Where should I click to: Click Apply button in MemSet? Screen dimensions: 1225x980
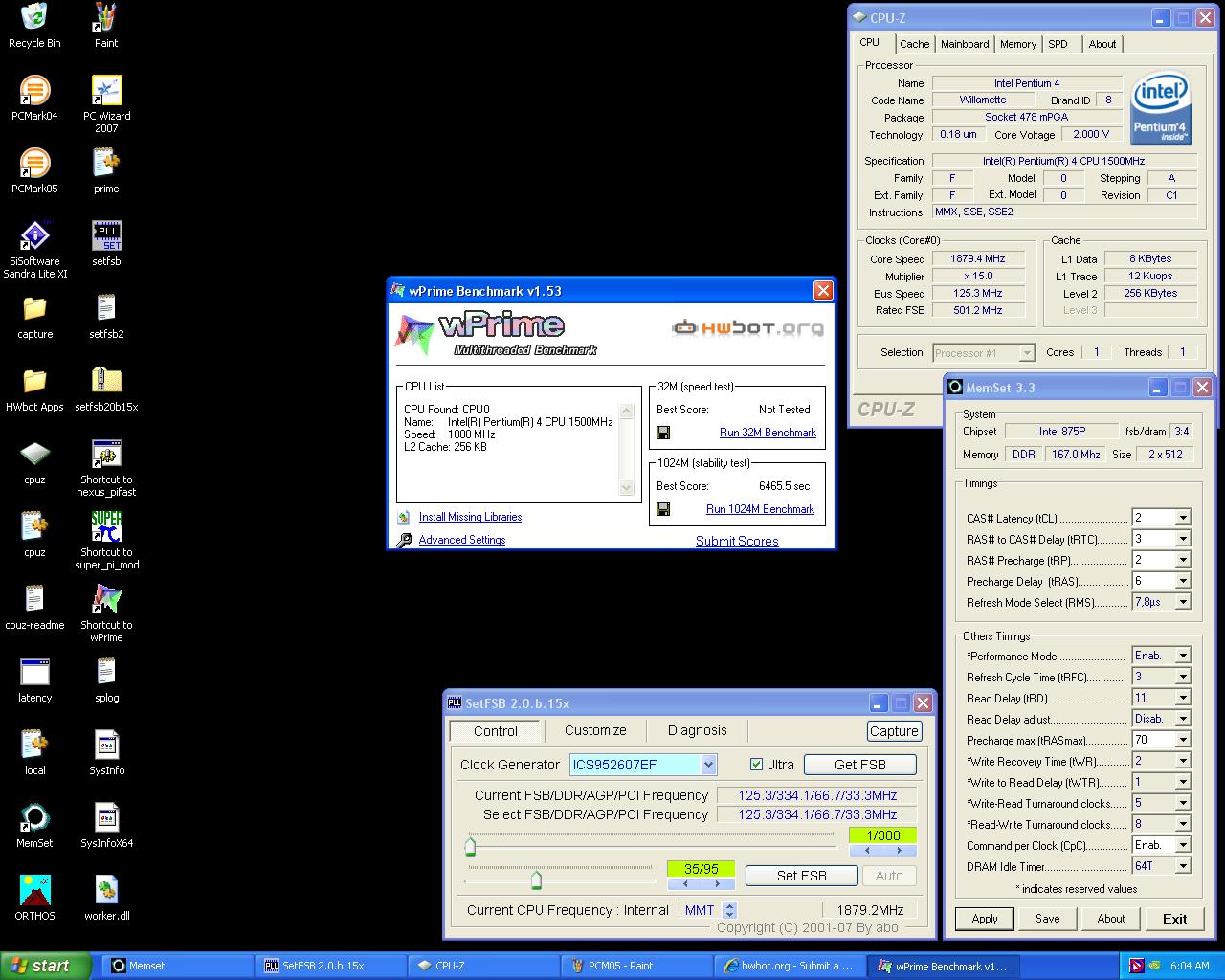[985, 919]
